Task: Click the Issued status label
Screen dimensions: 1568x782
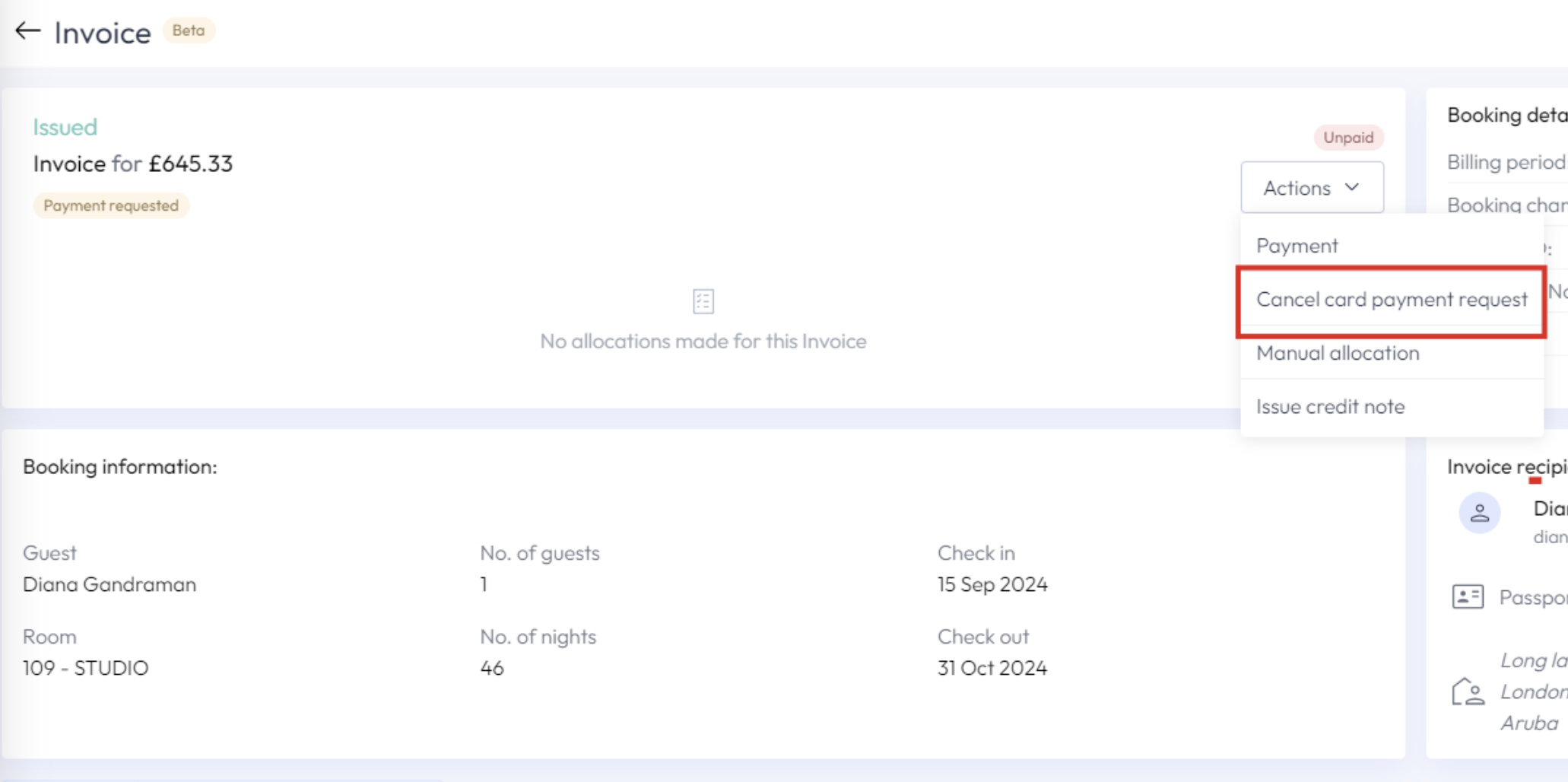Action: click(65, 127)
